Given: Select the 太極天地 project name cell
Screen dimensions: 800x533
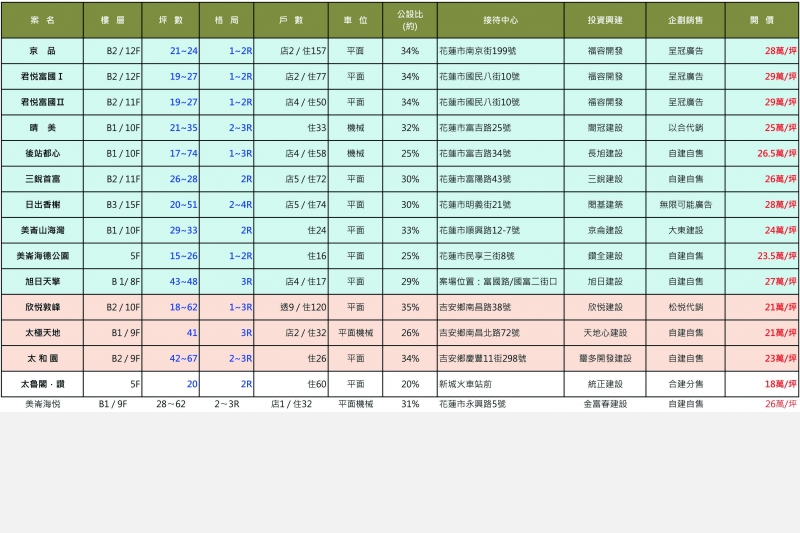Looking at the screenshot, I should [42, 333].
